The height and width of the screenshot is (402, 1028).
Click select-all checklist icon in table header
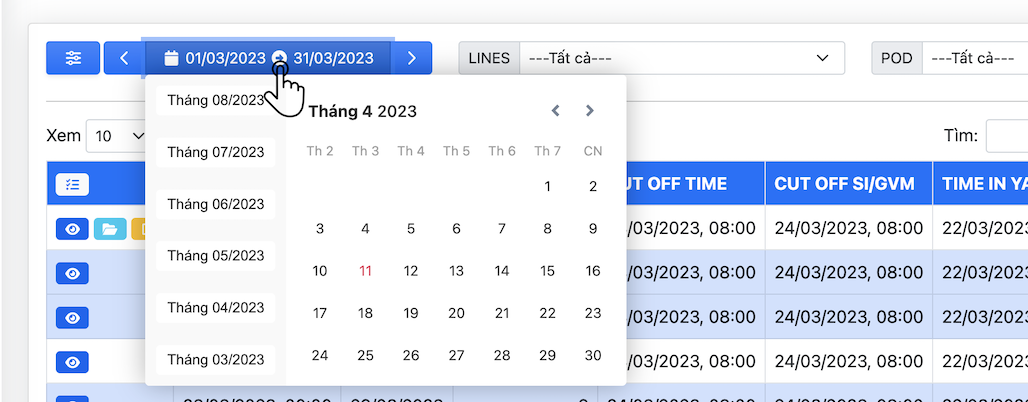(x=72, y=184)
